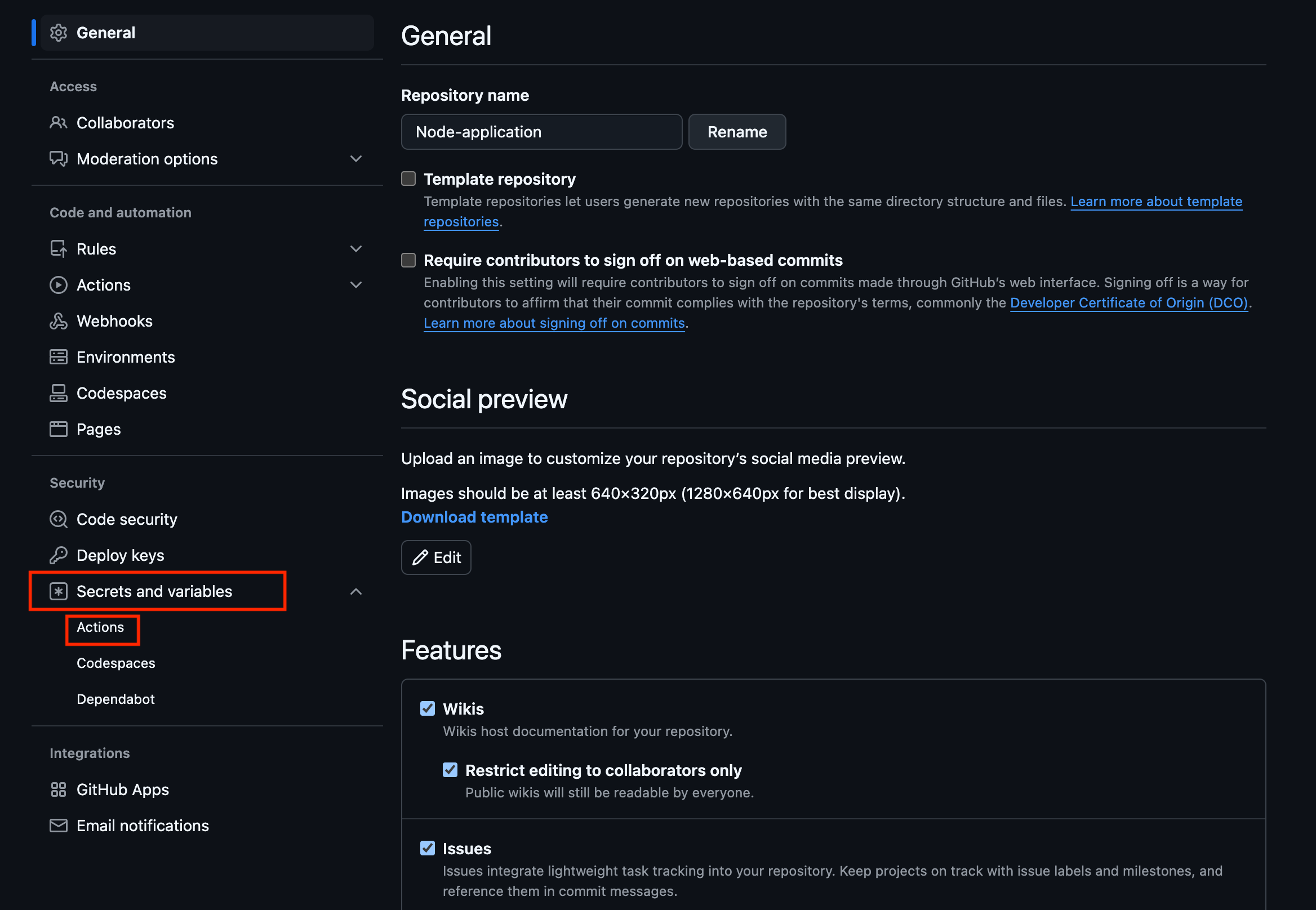Click the Rename button
1316x910 pixels.
click(737, 132)
